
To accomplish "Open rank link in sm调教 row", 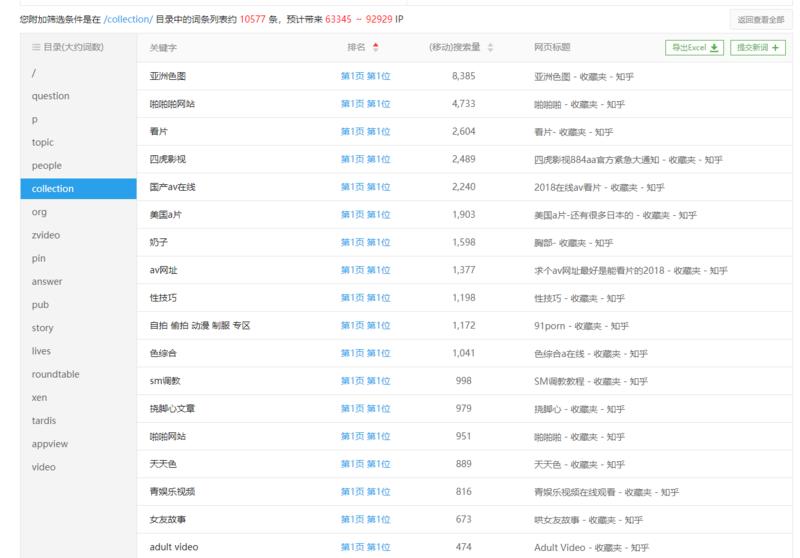I will tap(365, 381).
